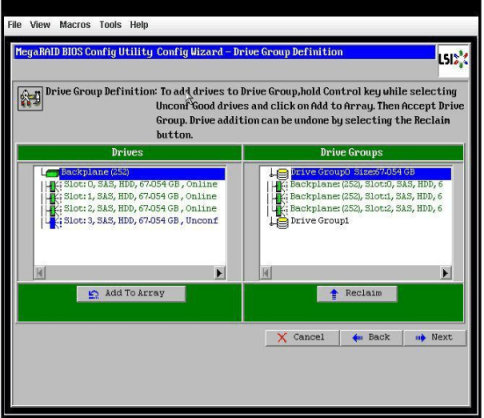
Task: Click the green Slot 0 drive icon in Drives
Action: (52, 185)
